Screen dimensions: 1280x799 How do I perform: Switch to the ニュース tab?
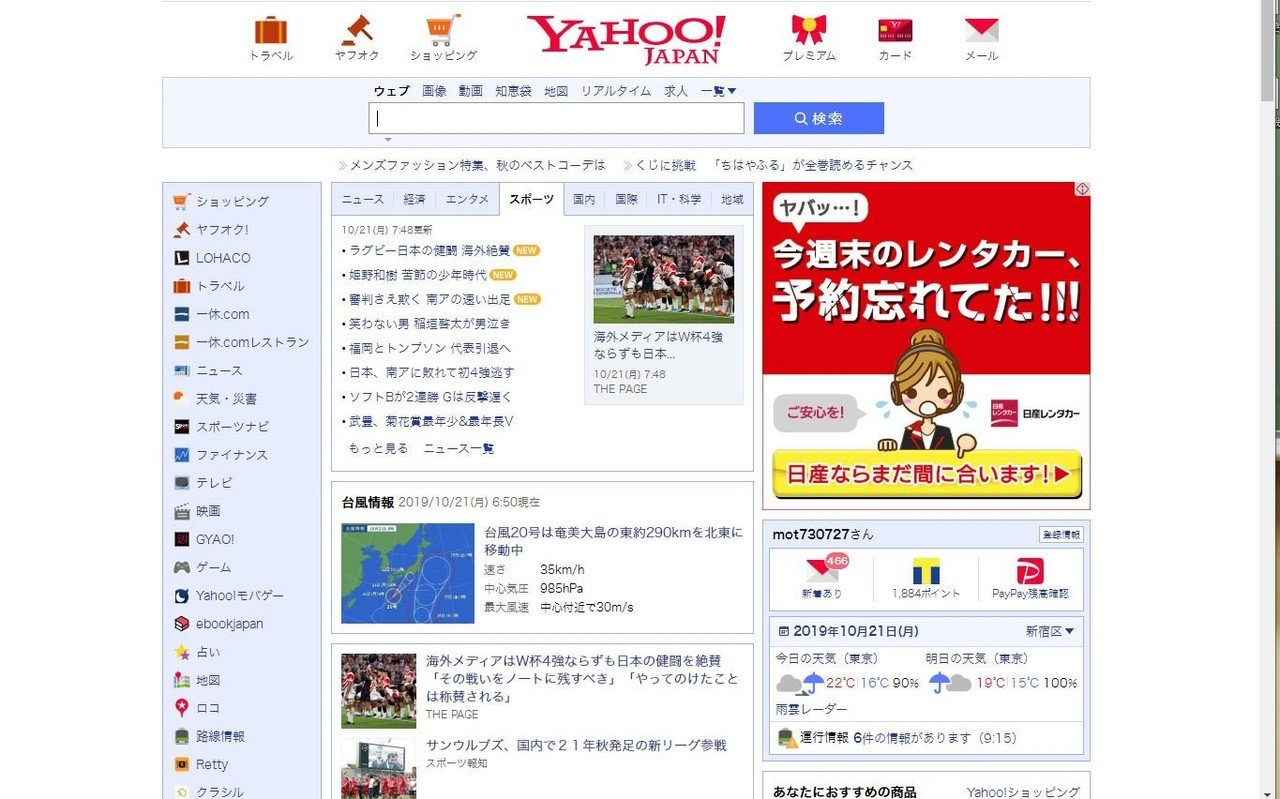coord(362,199)
